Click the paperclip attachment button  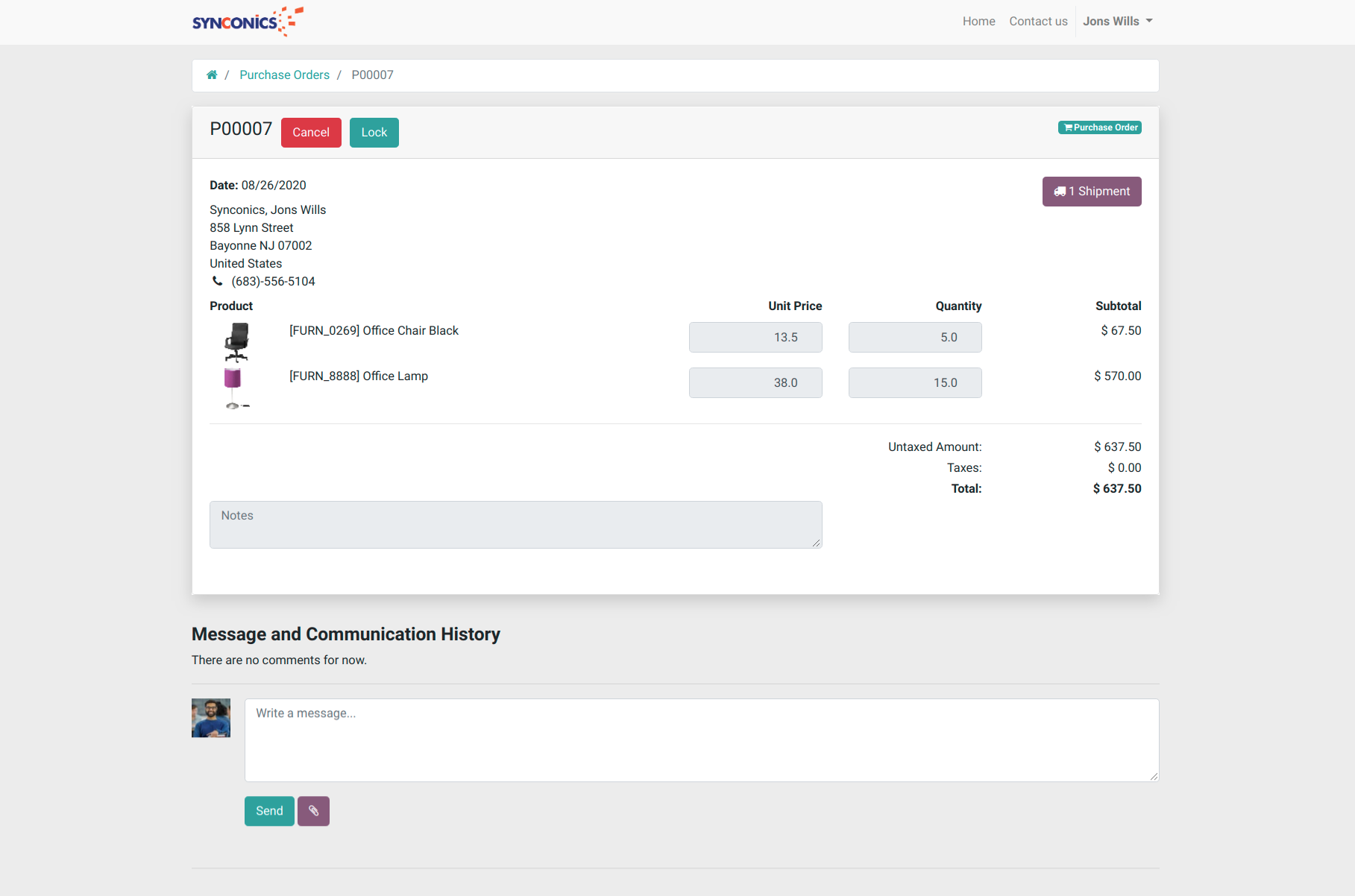[313, 811]
